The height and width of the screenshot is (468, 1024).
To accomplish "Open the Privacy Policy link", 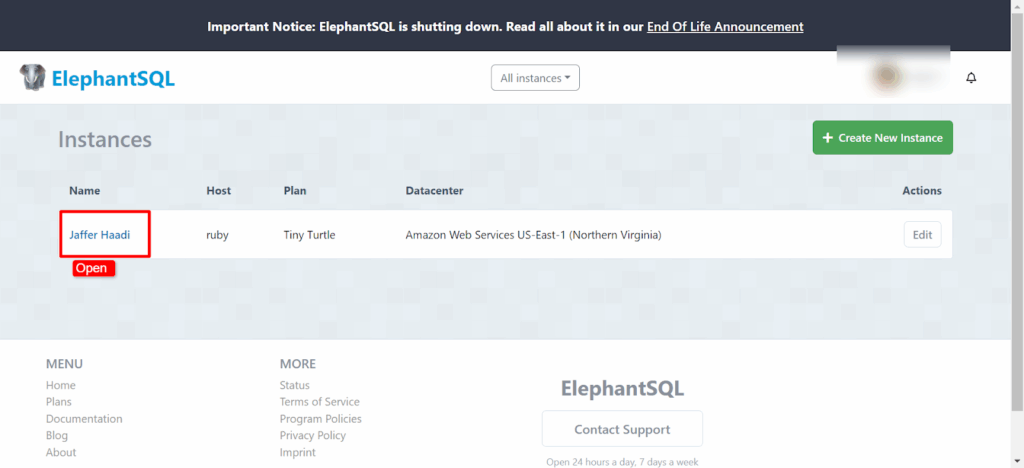I will [313, 435].
